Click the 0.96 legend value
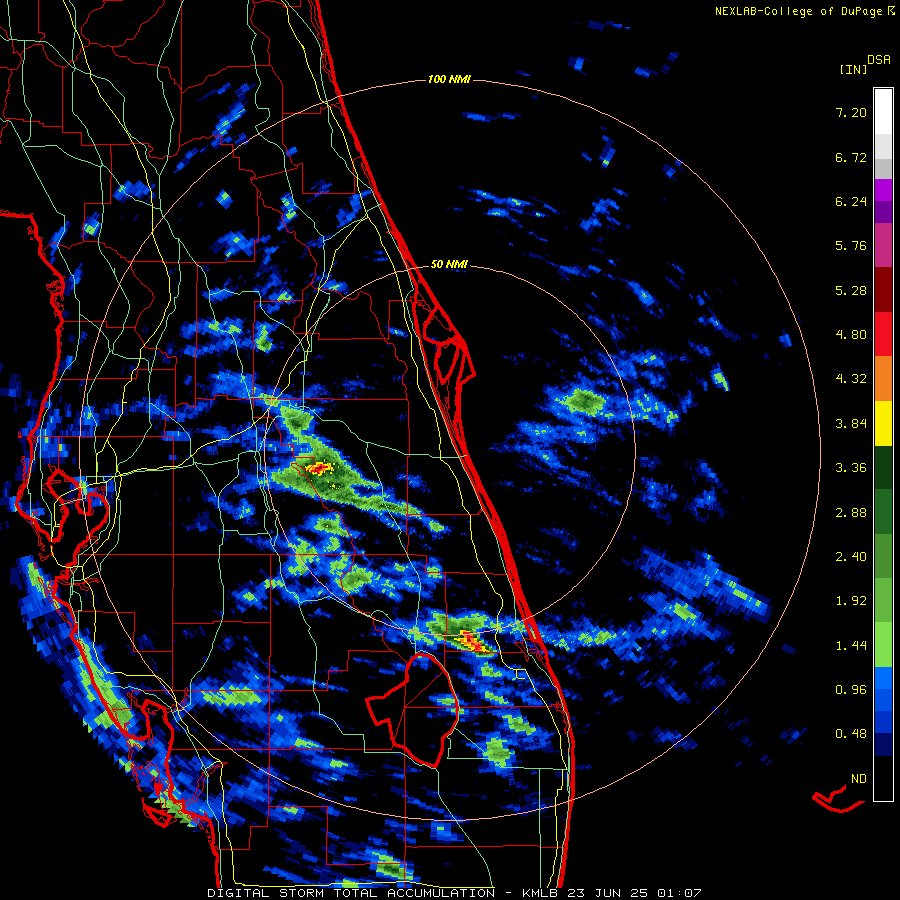The height and width of the screenshot is (900, 900). [851, 690]
